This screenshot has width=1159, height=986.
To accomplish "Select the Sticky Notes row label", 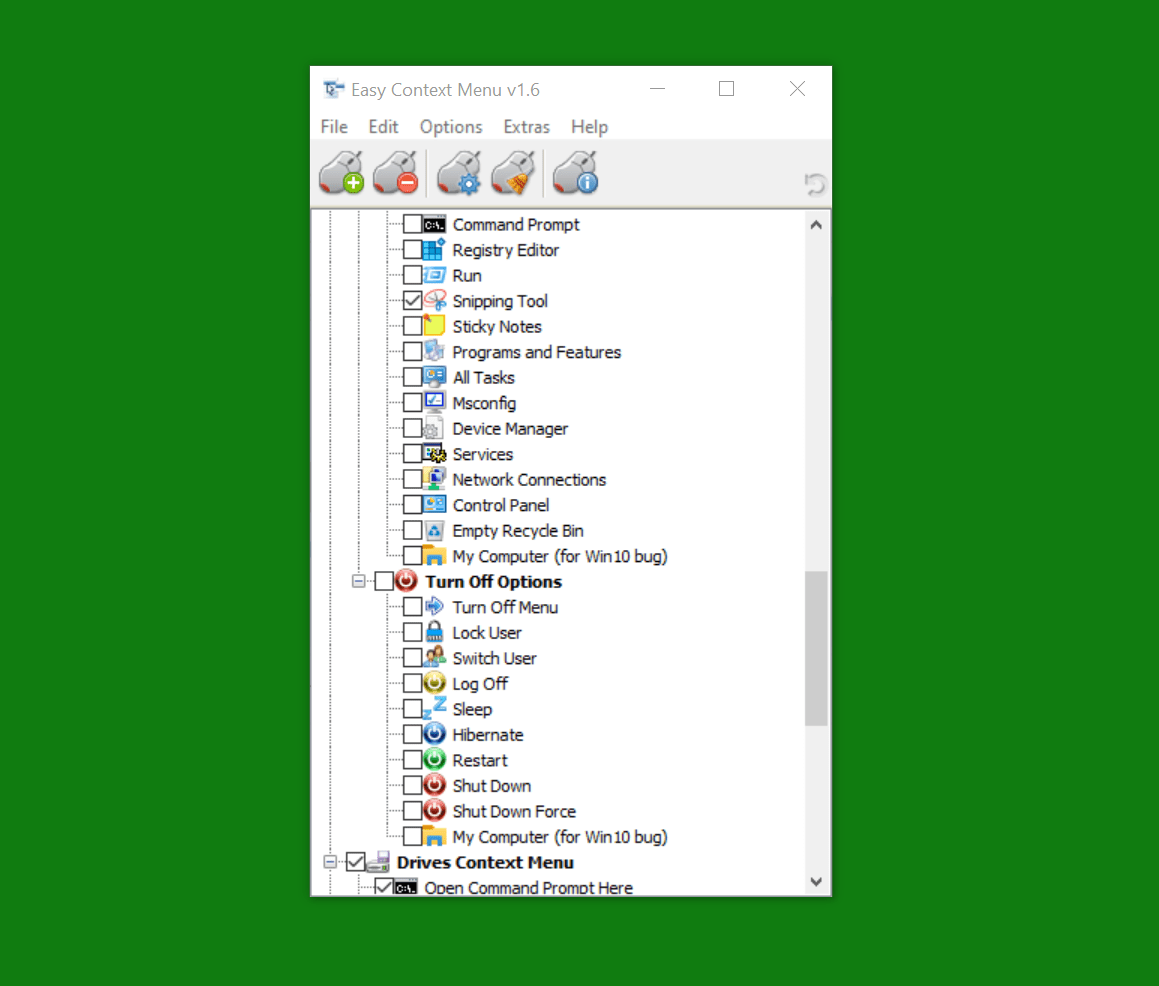I will coord(497,327).
